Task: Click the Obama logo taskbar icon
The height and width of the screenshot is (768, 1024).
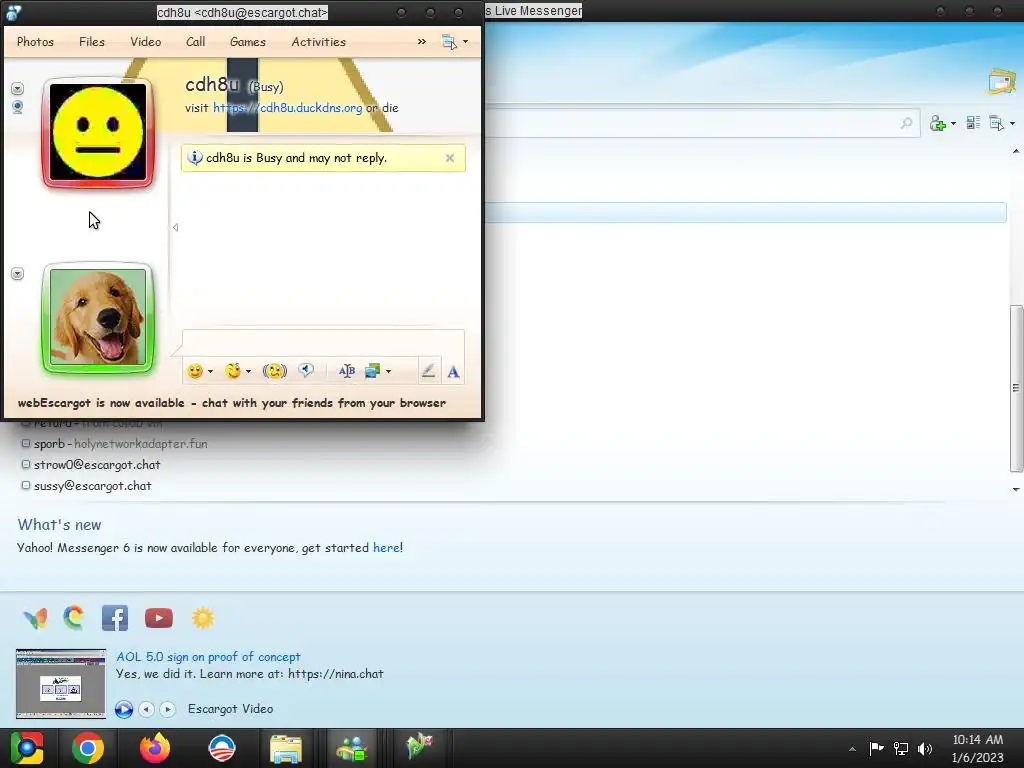Action: tap(221, 748)
